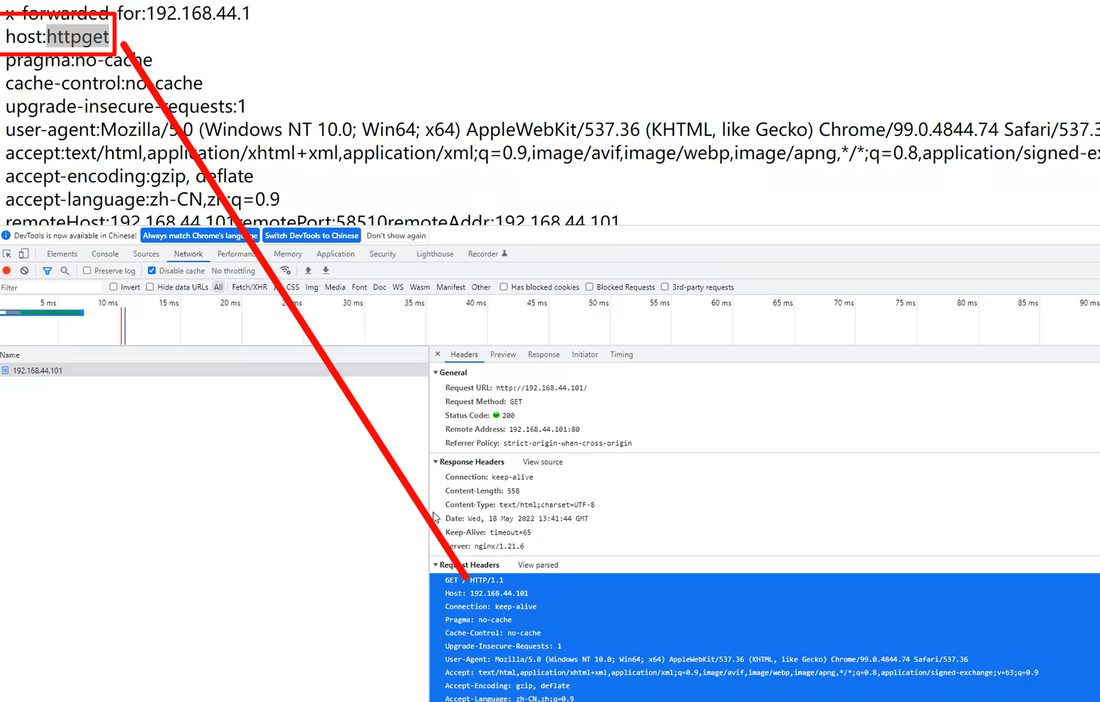Switch to the Application tab
Screen dimensions: 1100x702
click(x=335, y=254)
